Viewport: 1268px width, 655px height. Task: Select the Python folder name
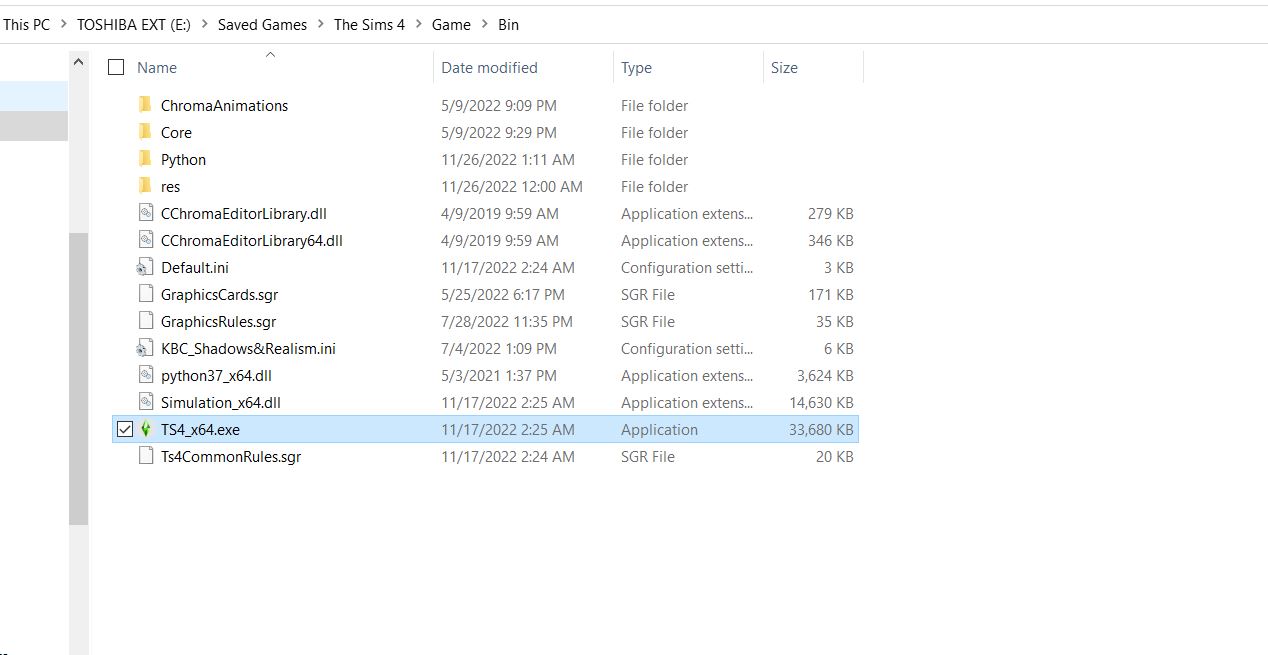click(x=183, y=159)
